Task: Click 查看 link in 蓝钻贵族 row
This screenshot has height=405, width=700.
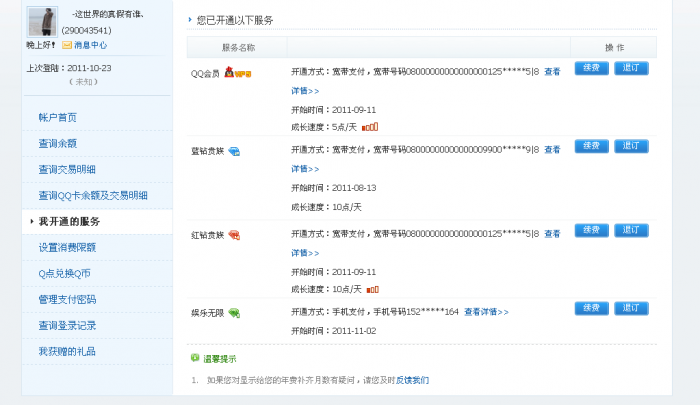Action: click(552, 150)
